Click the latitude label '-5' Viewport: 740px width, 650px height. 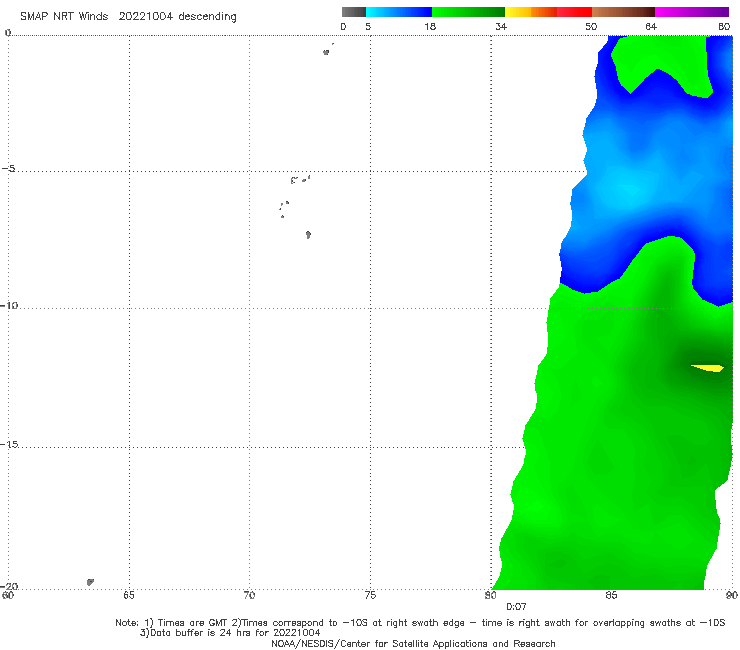coord(9,169)
